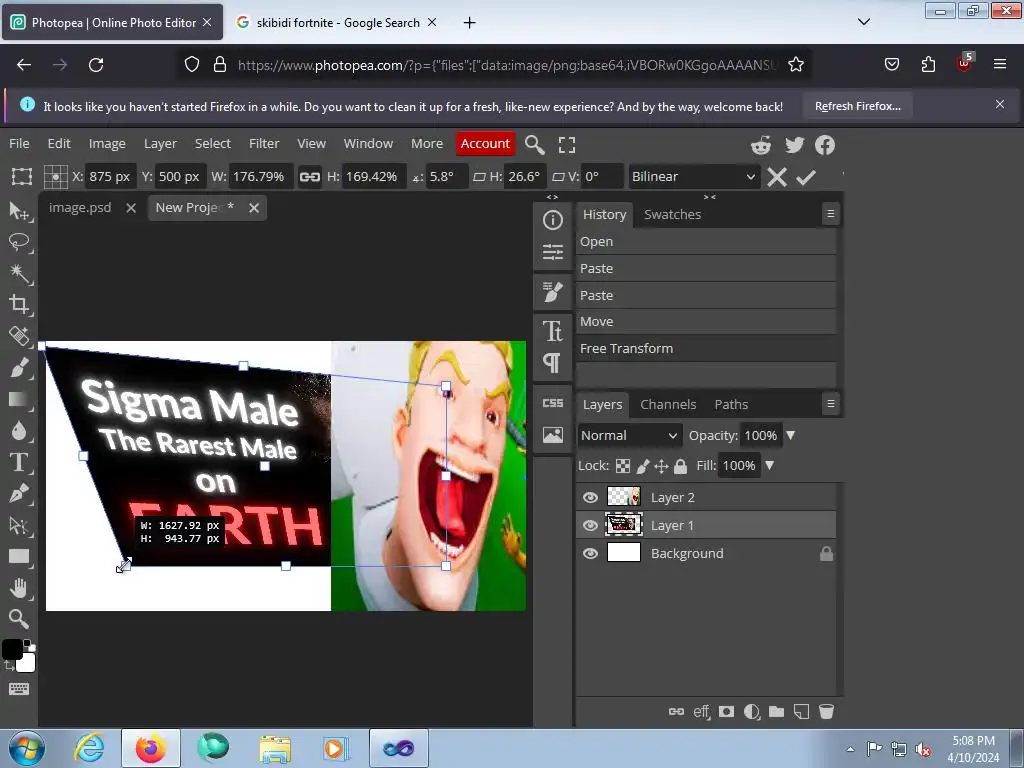This screenshot has height=768, width=1024.
Task: Open the Bilinear interpolation dropdown
Action: click(x=694, y=177)
